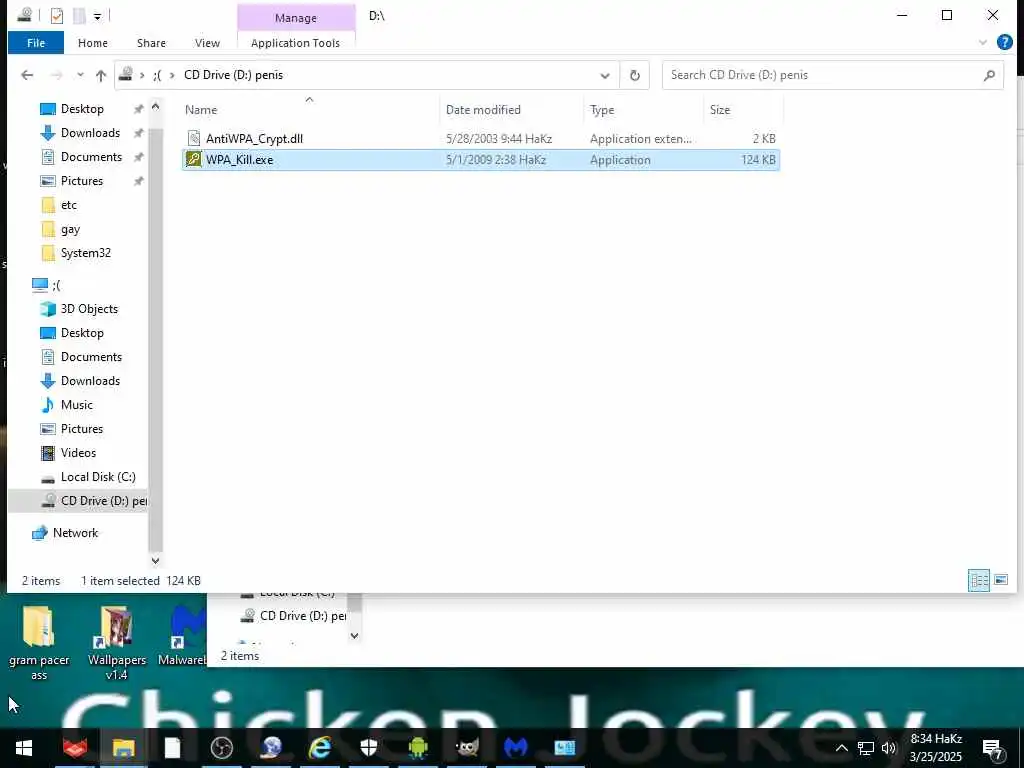Open the taskbar clock and date
The height and width of the screenshot is (768, 1024).
tap(936, 748)
